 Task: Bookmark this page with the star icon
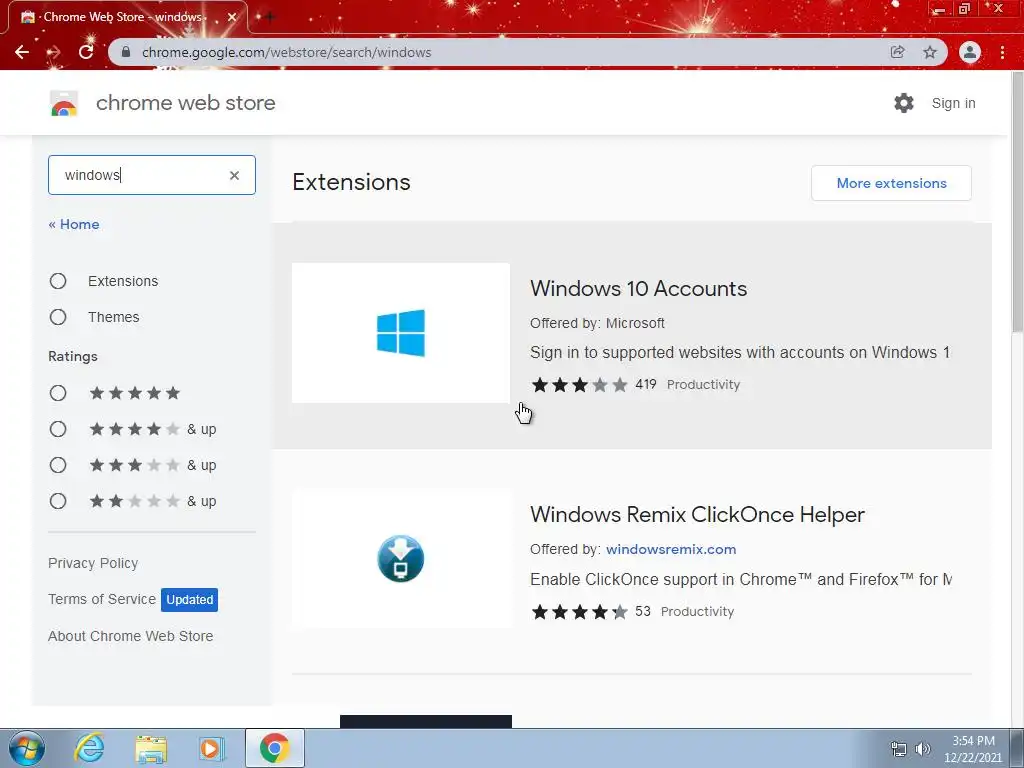click(x=930, y=52)
